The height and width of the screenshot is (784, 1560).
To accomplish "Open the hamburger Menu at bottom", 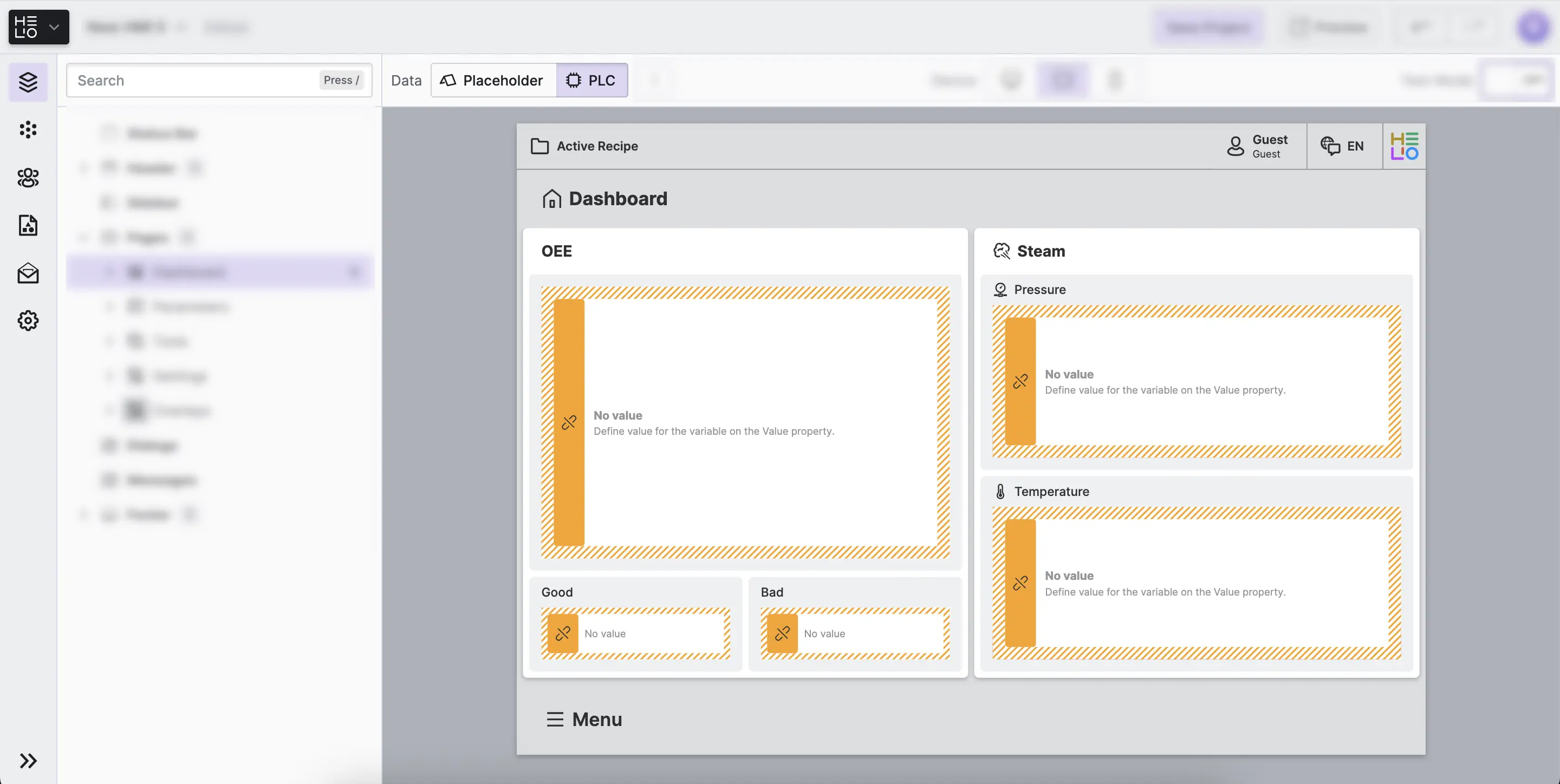I will coord(584,719).
